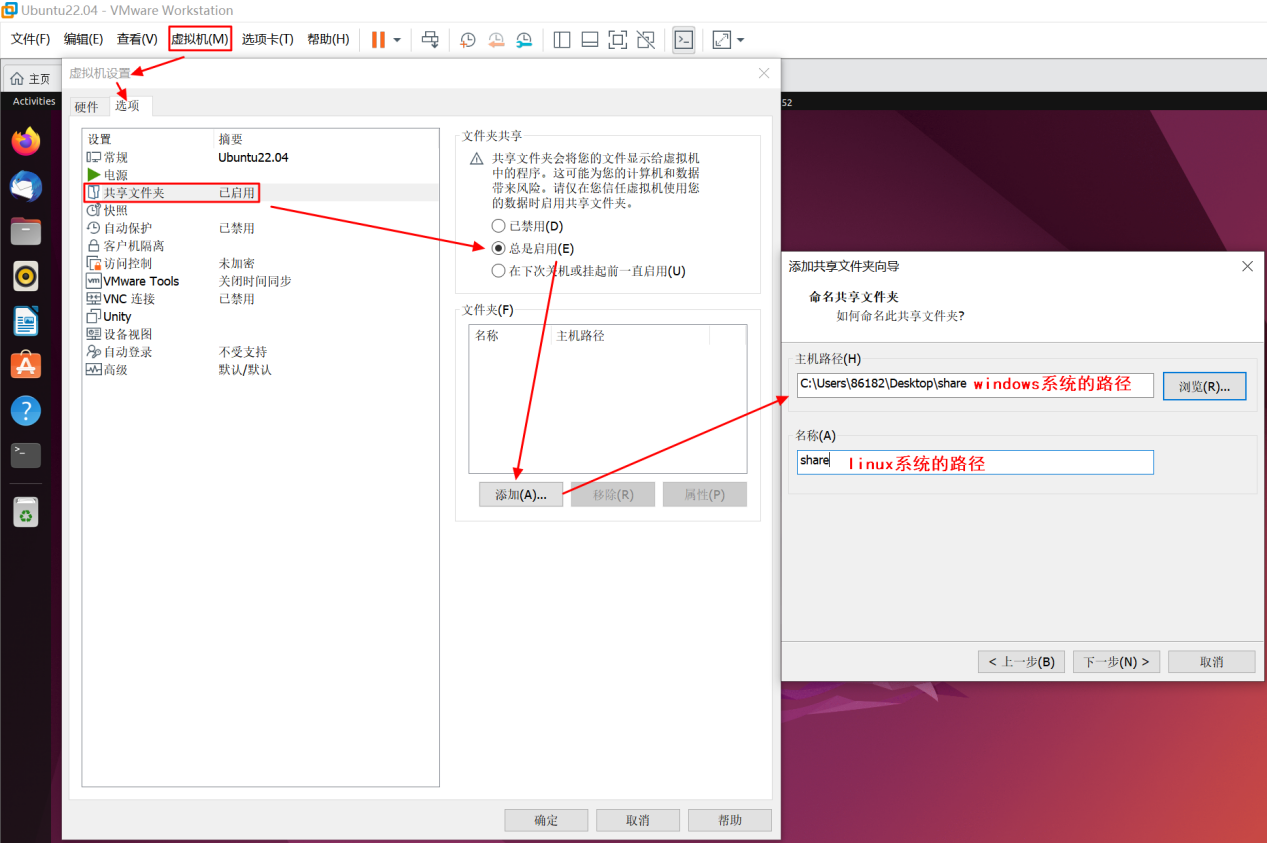Click the Send Ctrl+Alt+Del toolbar icon
This screenshot has width=1267, height=843.
click(x=430, y=40)
